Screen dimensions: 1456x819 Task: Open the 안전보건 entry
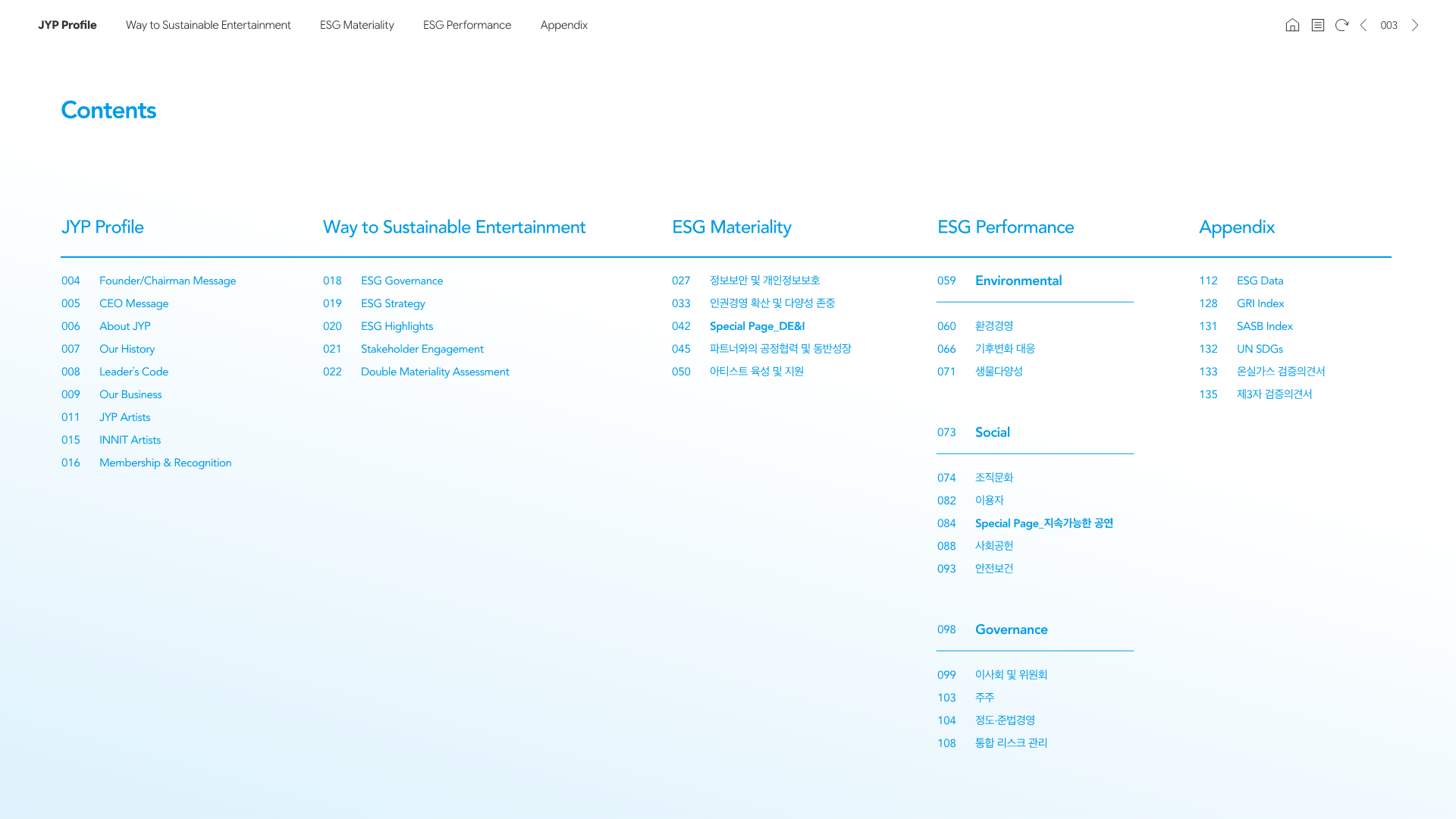coord(994,569)
